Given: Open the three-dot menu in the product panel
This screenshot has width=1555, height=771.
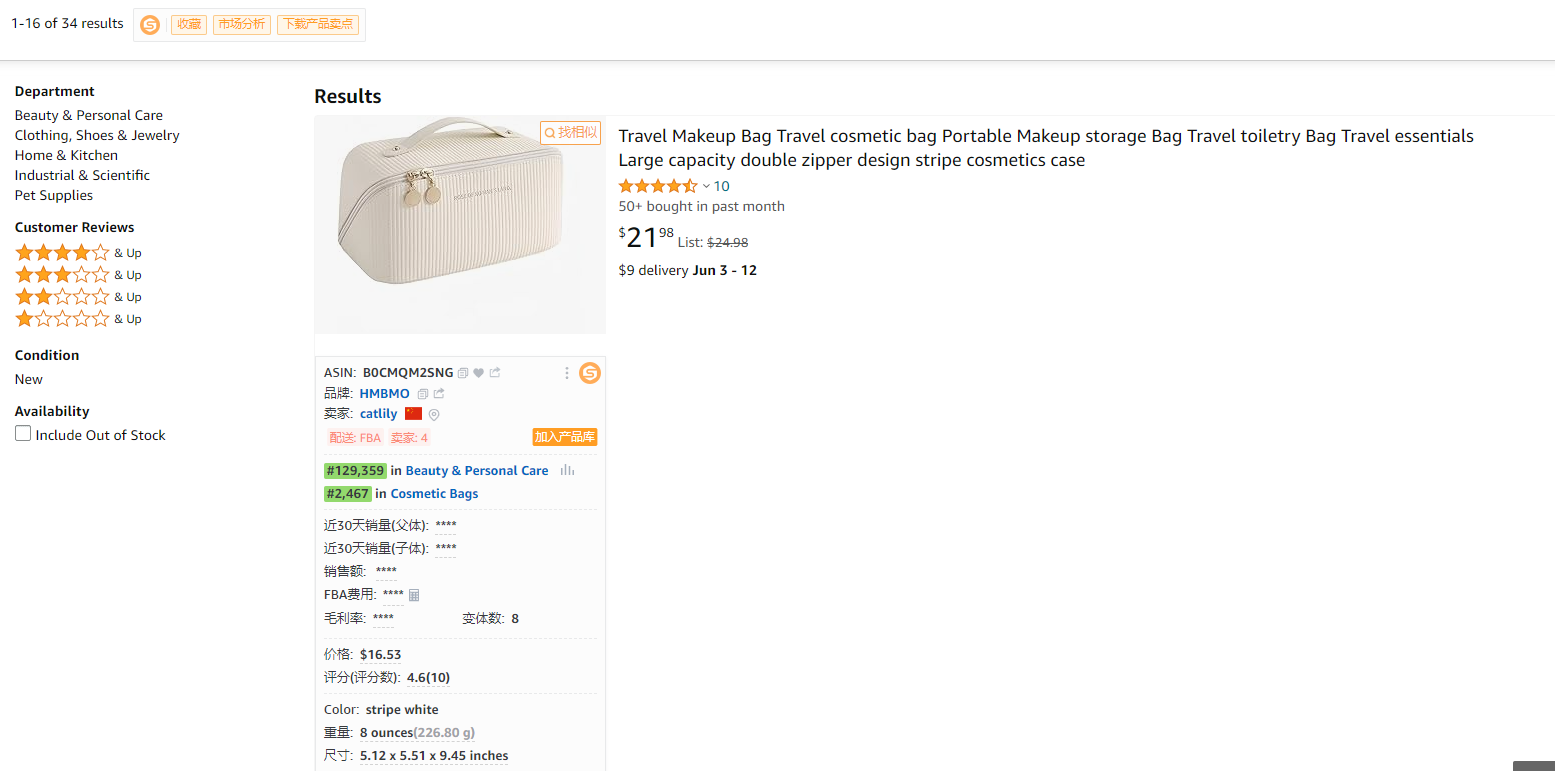Looking at the screenshot, I should click(567, 373).
